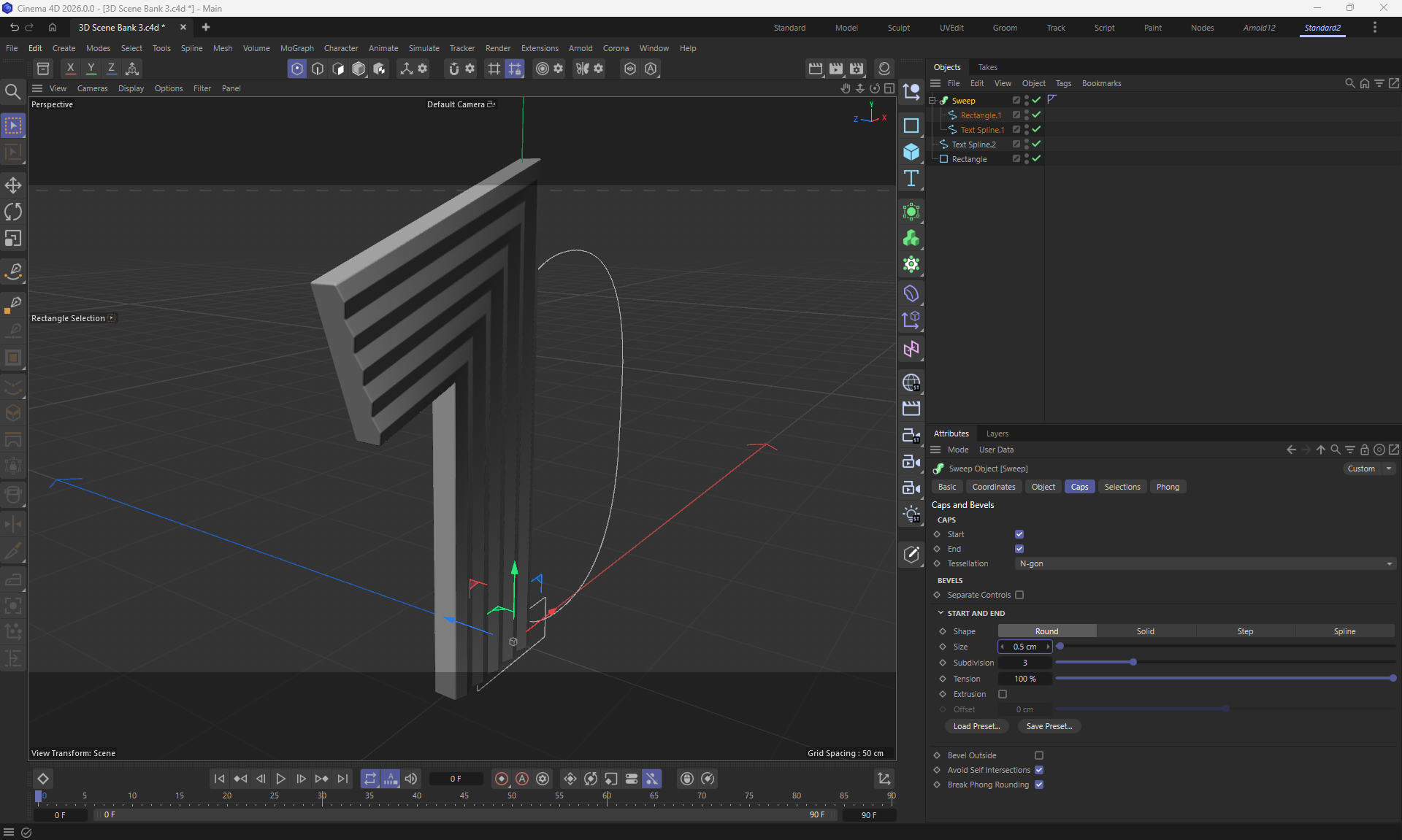The width and height of the screenshot is (1402, 840).
Task: Toggle the X axis lock icon
Action: tap(70, 69)
